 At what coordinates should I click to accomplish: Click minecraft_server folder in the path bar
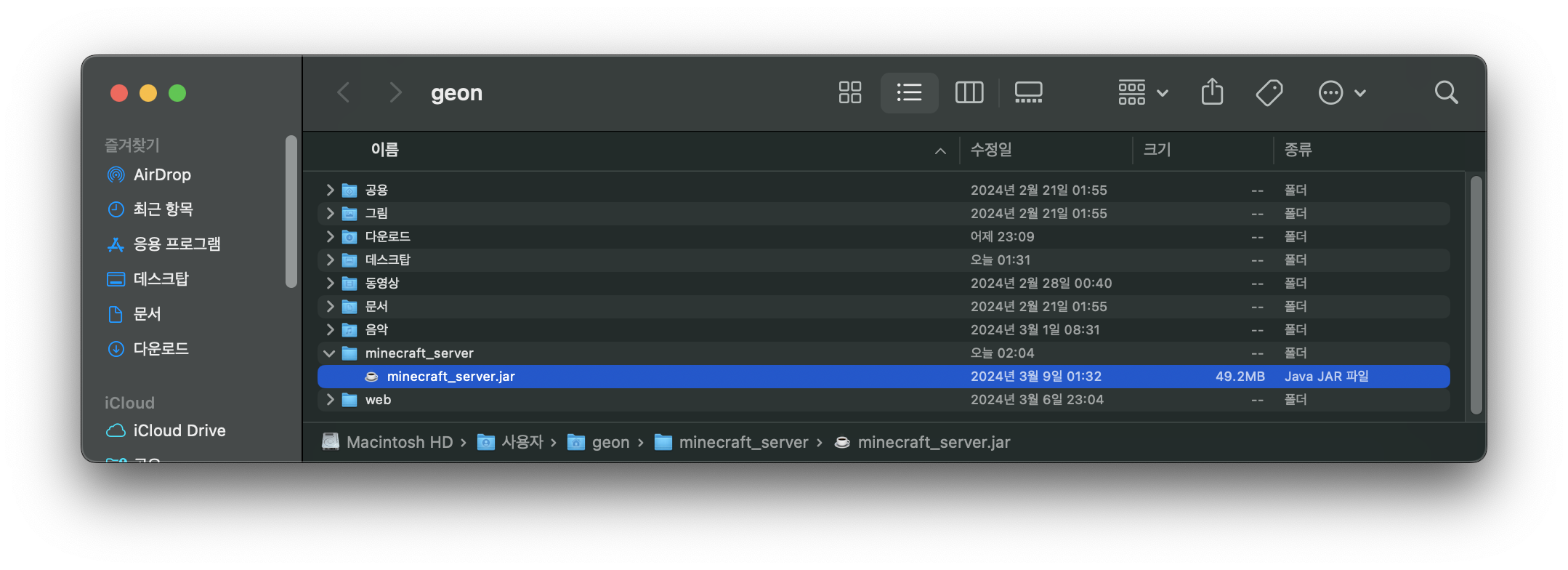click(731, 442)
